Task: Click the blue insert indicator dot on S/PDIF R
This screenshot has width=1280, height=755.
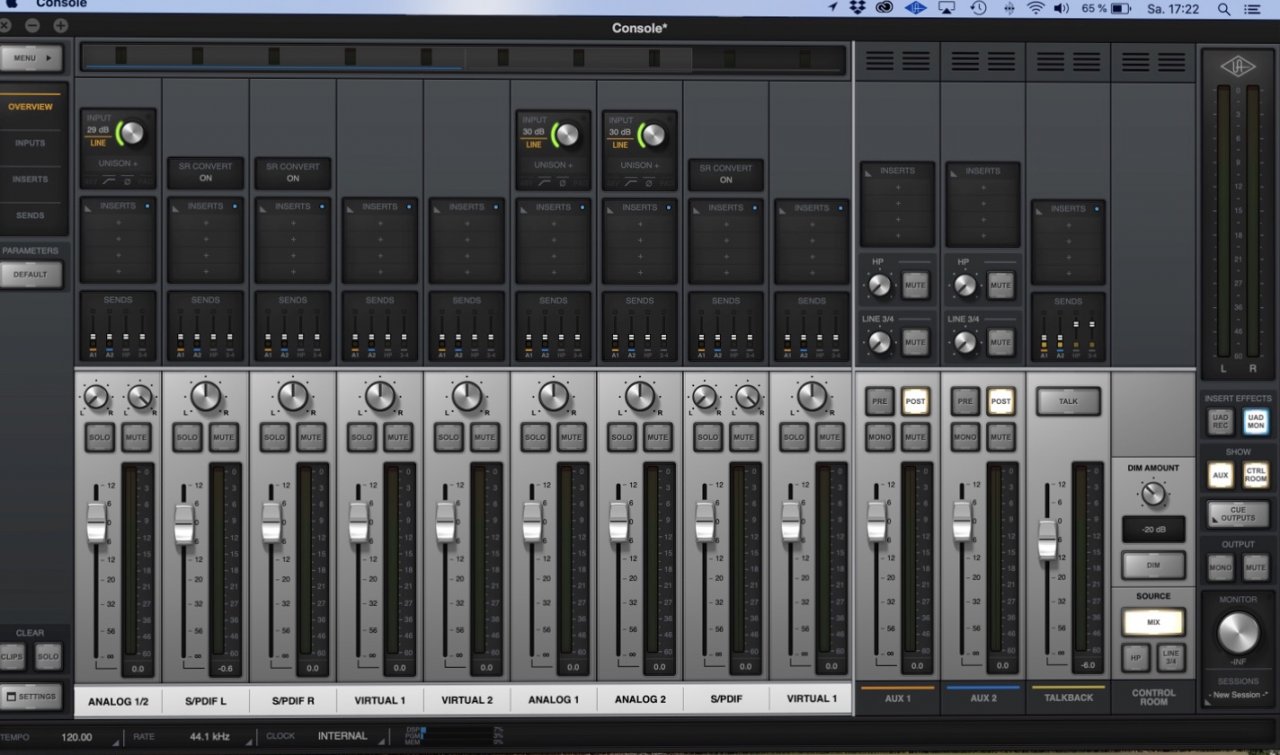Action: [x=322, y=206]
